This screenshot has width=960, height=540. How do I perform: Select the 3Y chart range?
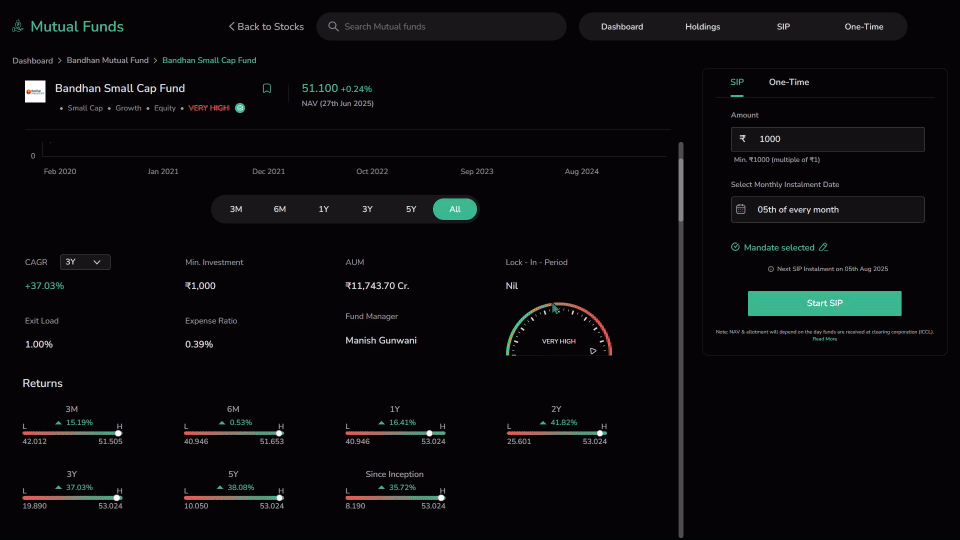tap(367, 209)
